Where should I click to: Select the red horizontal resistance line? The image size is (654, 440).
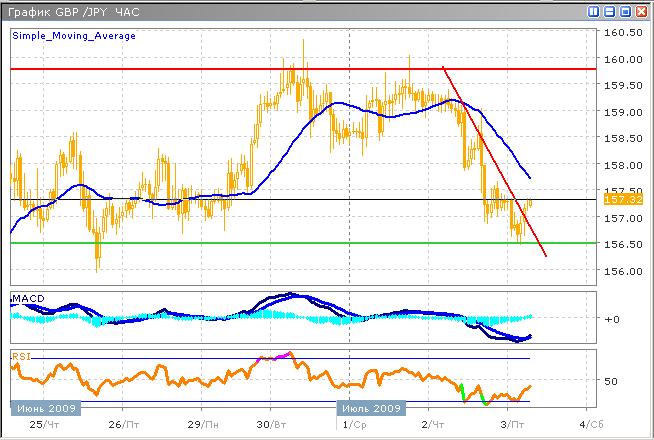pos(200,69)
